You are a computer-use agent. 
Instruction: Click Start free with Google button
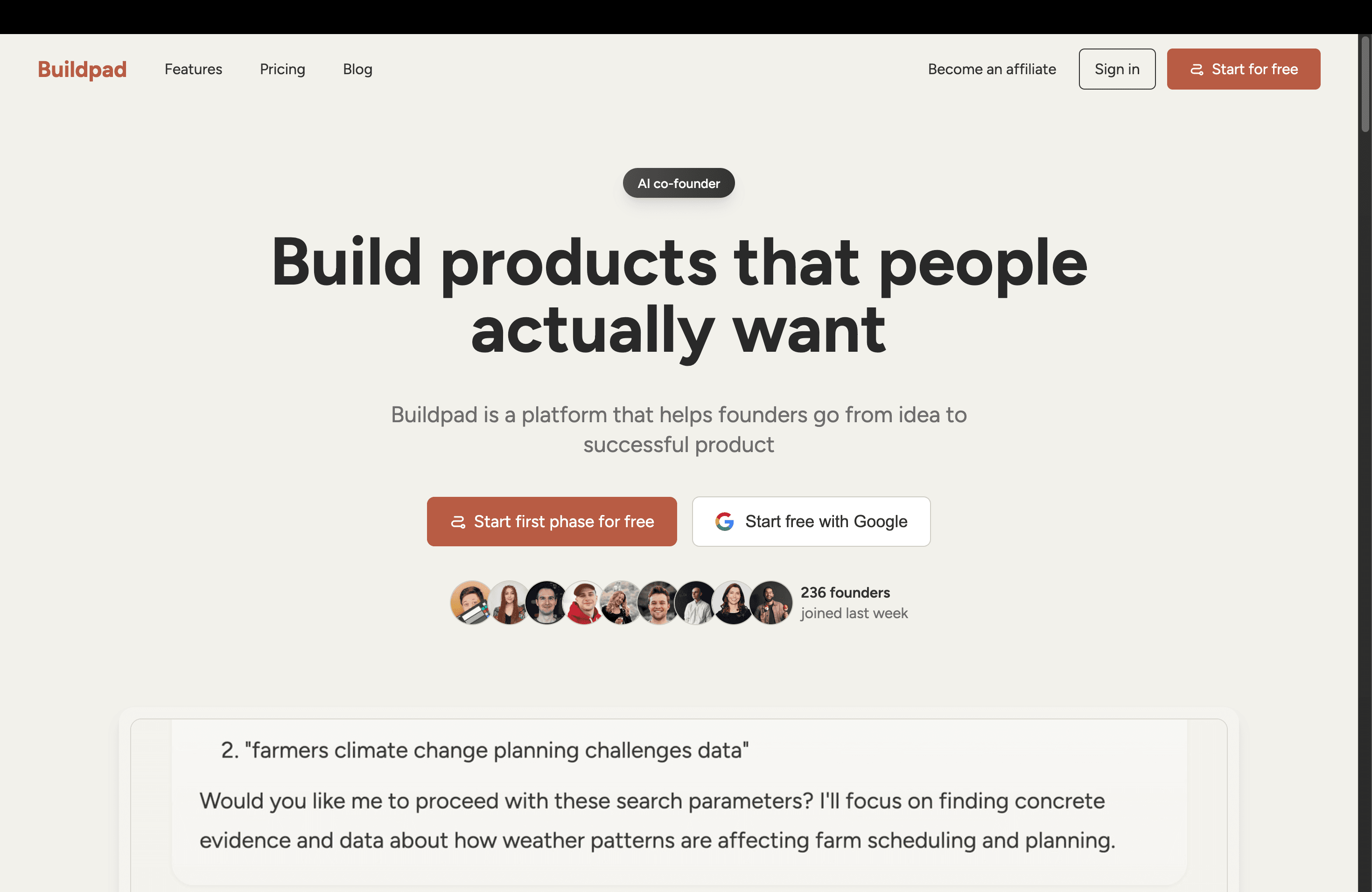pos(811,522)
